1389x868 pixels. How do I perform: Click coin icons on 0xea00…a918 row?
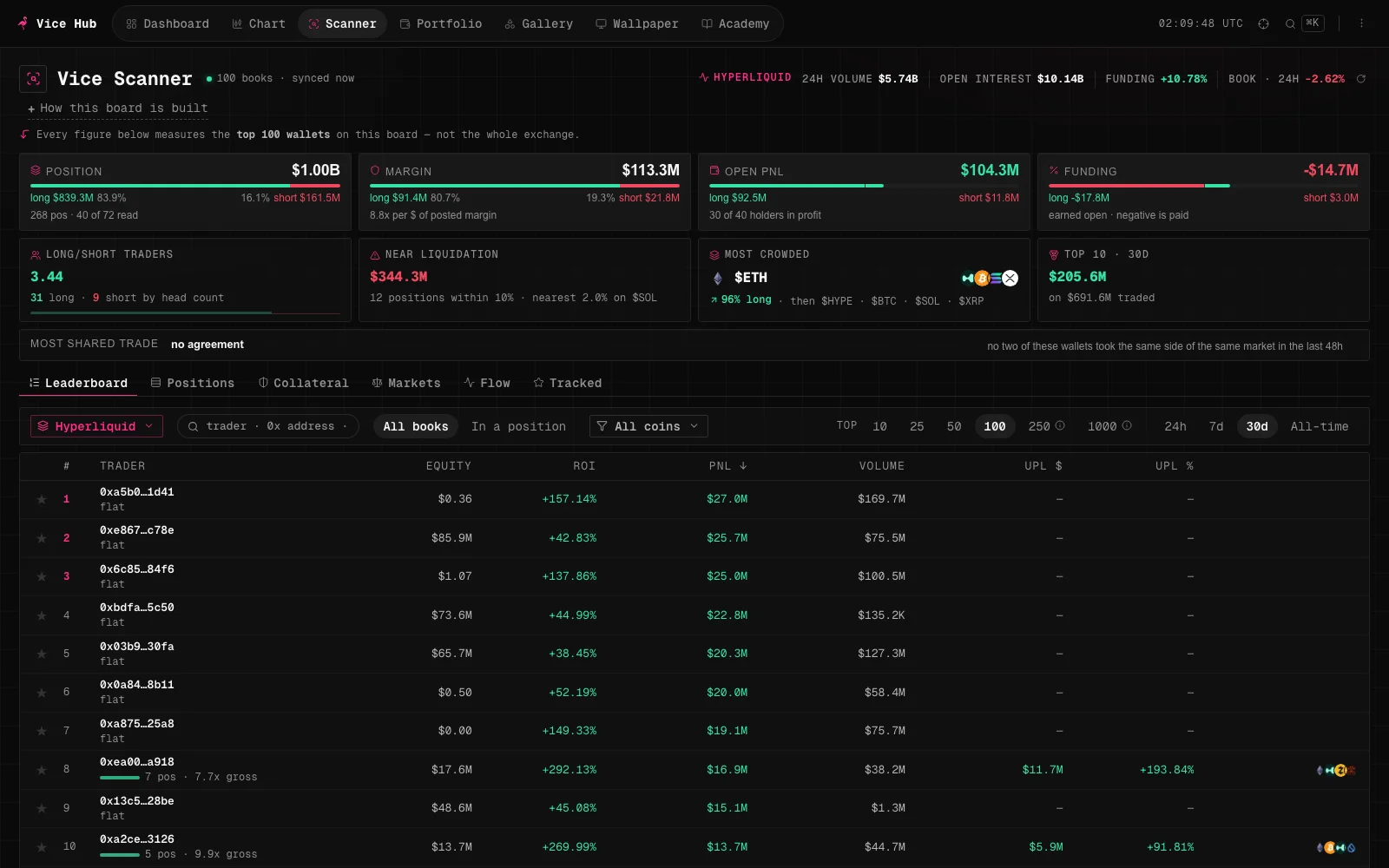click(1336, 770)
